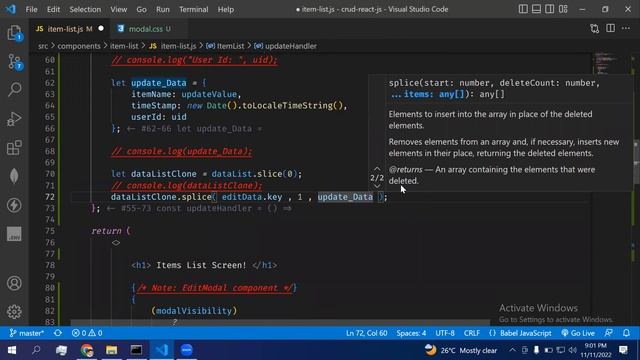Open the terminal app from taskbar
Image resolution: width=640 pixels, height=360 pixels.
136,350
